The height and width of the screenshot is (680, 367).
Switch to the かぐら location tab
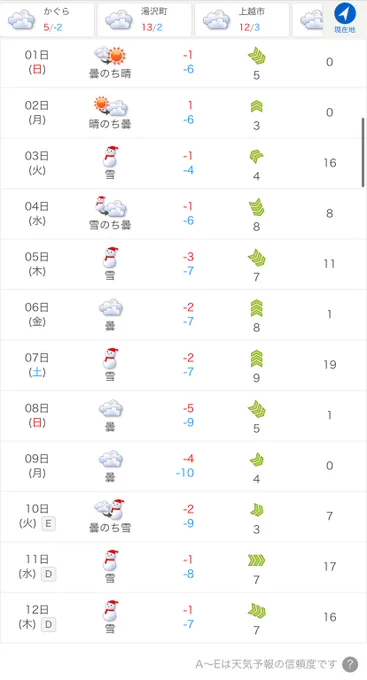coord(47,20)
